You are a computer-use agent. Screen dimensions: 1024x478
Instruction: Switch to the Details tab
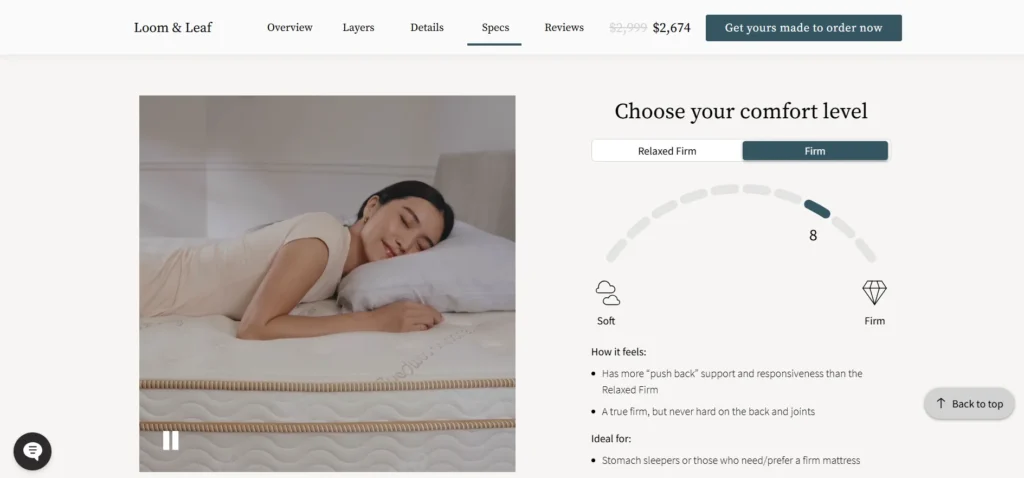(x=427, y=27)
